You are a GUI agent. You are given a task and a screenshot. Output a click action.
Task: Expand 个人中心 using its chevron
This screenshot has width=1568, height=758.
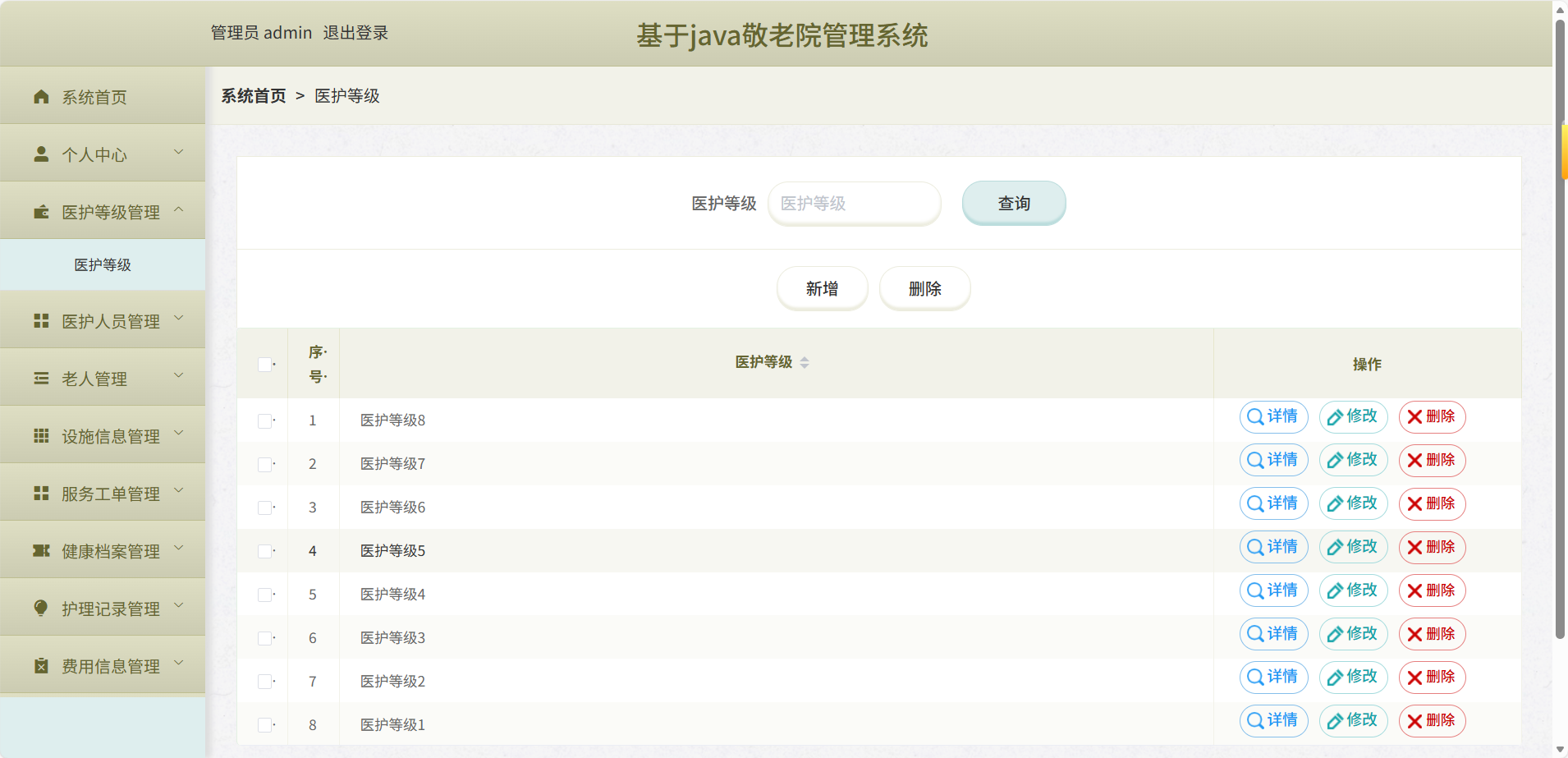click(178, 153)
